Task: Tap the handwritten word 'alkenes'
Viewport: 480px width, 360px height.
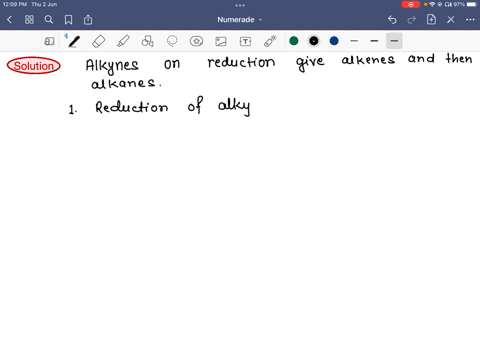Action: (368, 59)
